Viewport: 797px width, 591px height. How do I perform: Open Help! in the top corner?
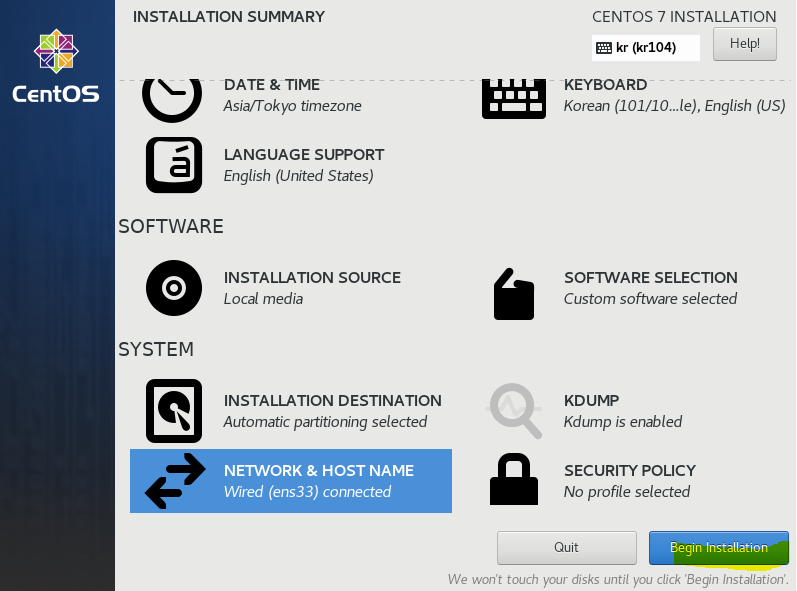point(745,44)
